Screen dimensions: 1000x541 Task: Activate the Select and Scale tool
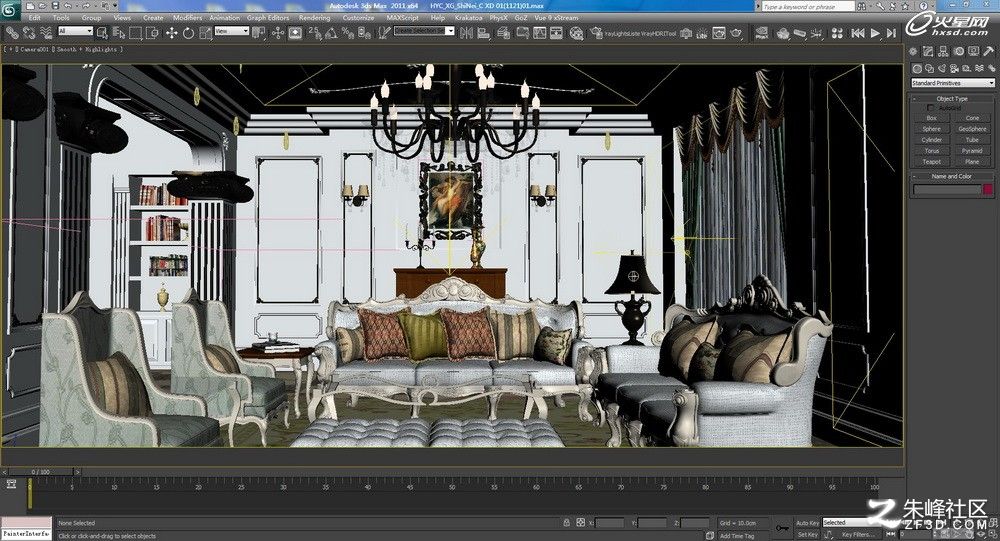click(205, 33)
